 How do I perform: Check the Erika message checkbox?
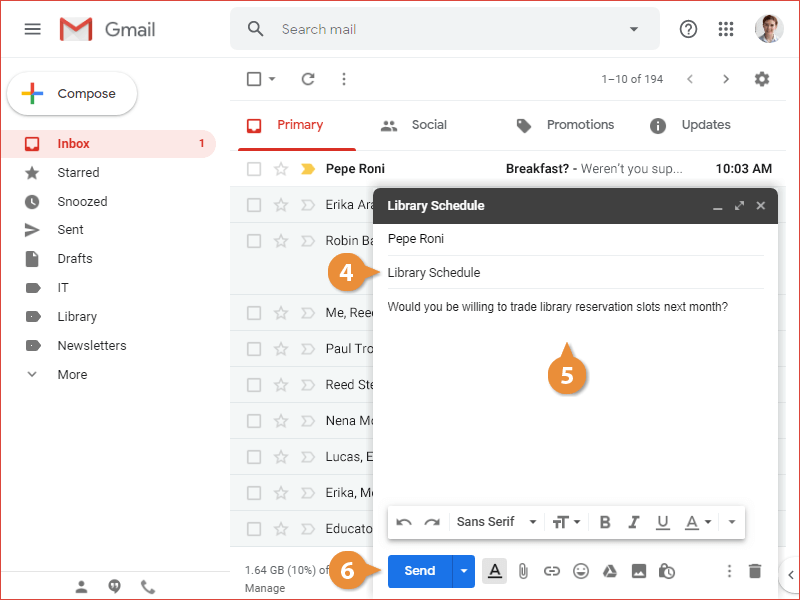(254, 205)
